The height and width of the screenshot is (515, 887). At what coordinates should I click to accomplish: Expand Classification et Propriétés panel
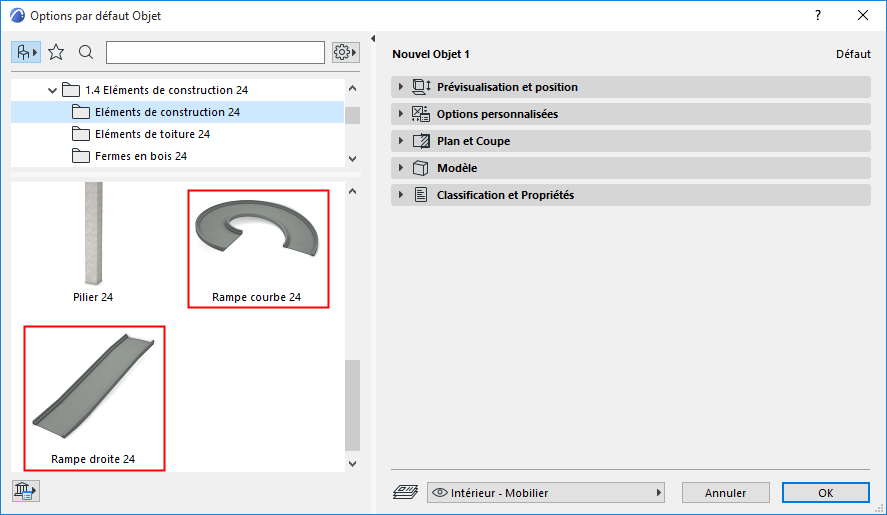631,195
